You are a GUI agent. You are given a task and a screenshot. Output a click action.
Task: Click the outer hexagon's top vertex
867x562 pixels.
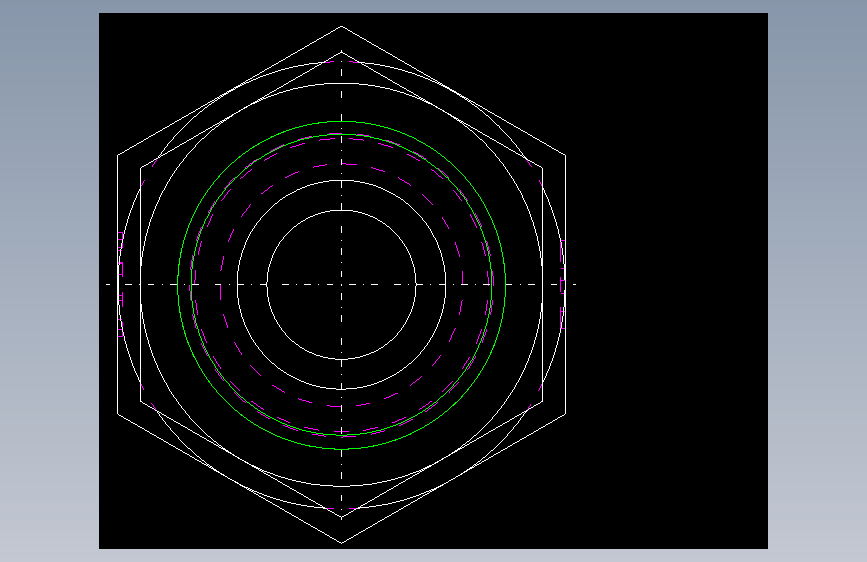click(341, 26)
